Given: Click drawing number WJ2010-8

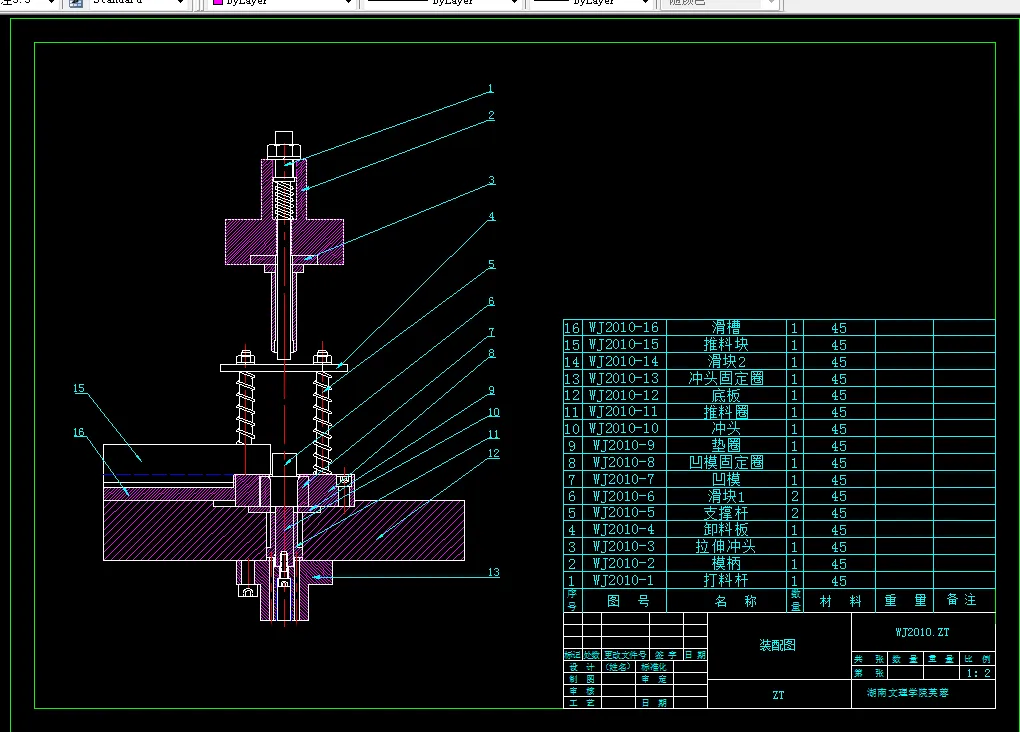Looking at the screenshot, I should [623, 462].
